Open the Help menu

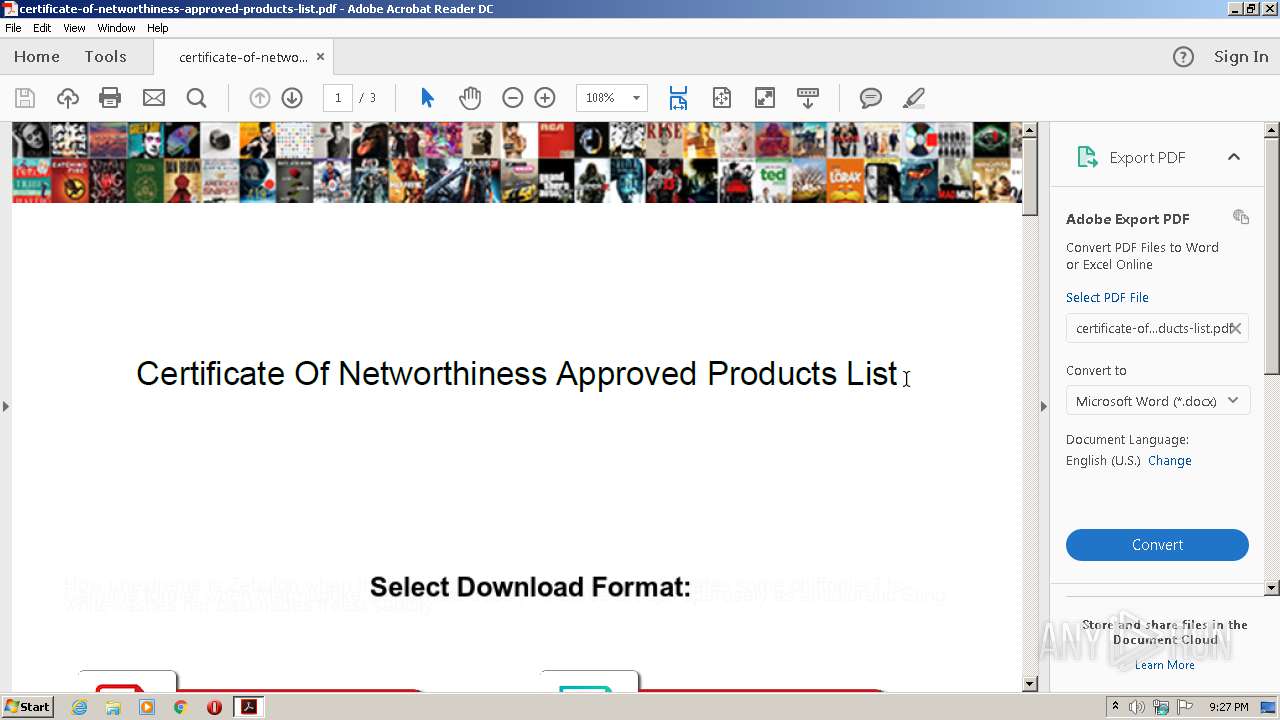[x=158, y=28]
